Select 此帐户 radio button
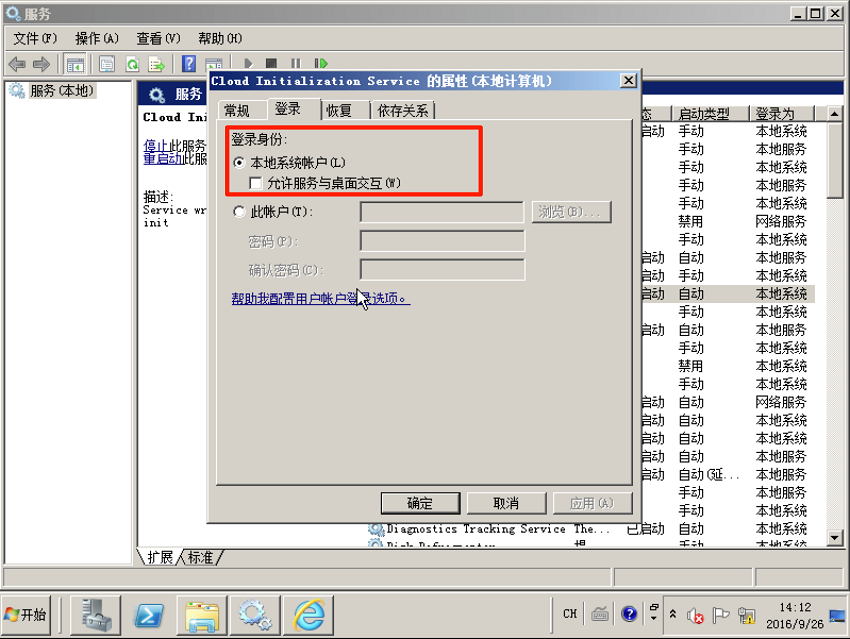The image size is (850, 639). coord(239,211)
